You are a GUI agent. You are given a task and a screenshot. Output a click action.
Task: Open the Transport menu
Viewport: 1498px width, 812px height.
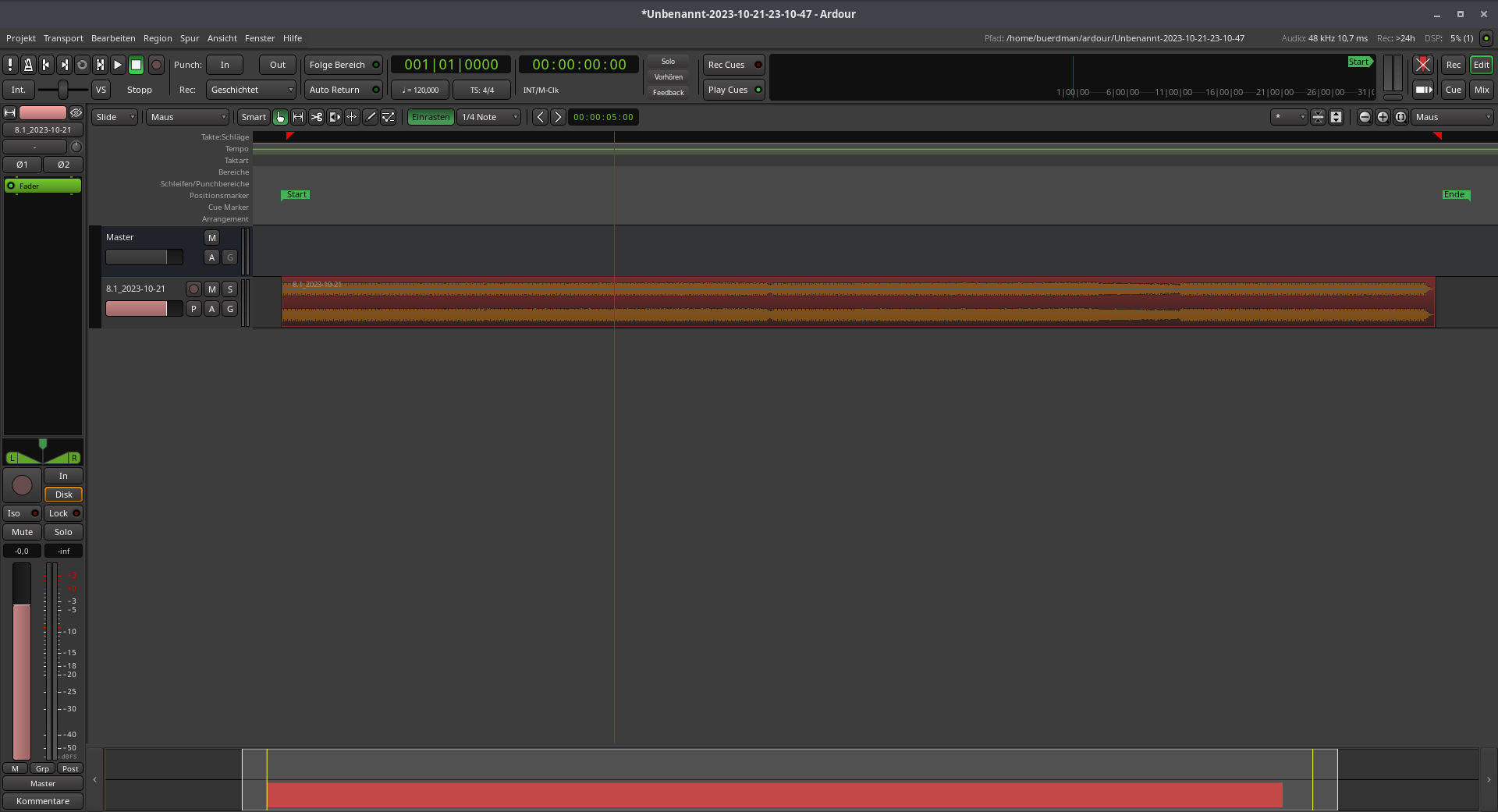tap(63, 38)
